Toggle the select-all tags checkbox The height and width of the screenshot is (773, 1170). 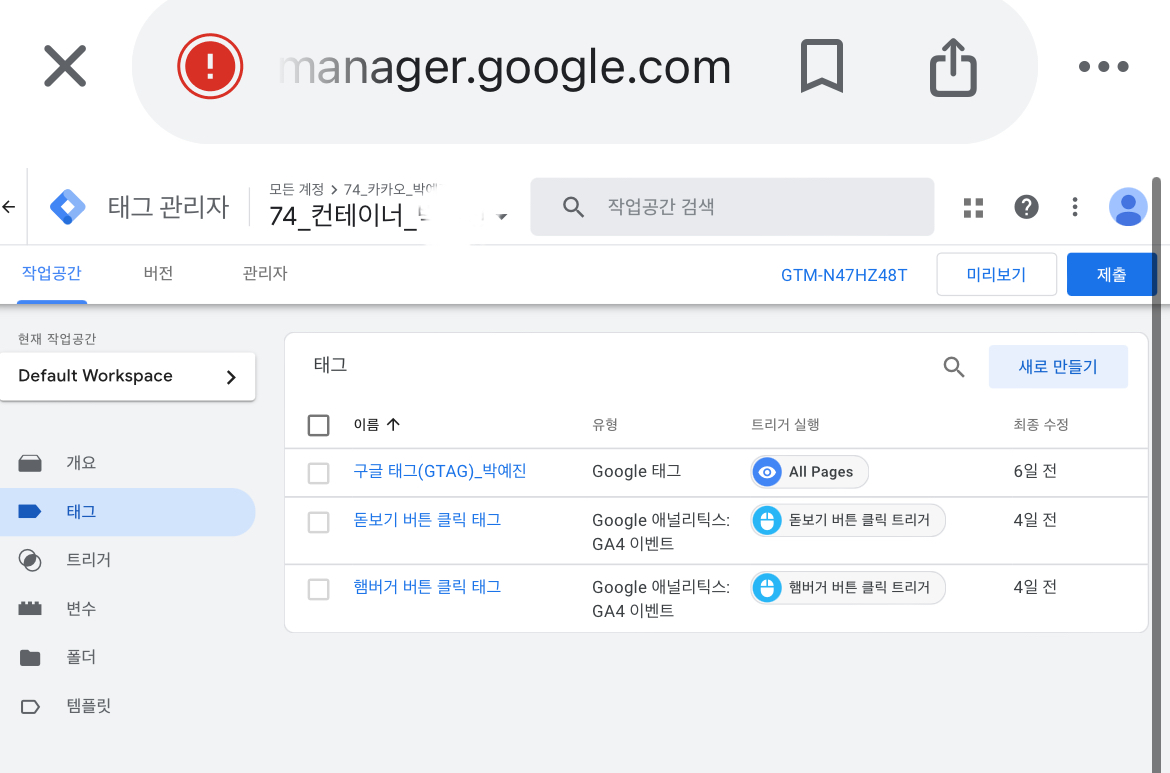click(x=319, y=425)
